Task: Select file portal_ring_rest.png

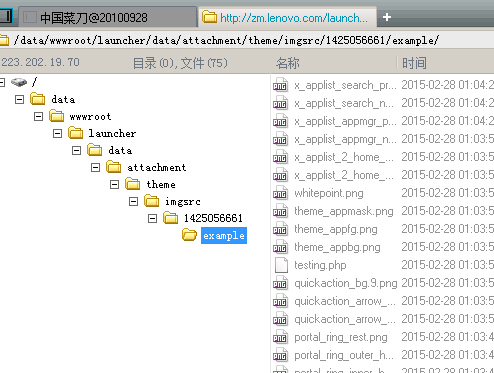Action: pyautogui.click(x=341, y=337)
